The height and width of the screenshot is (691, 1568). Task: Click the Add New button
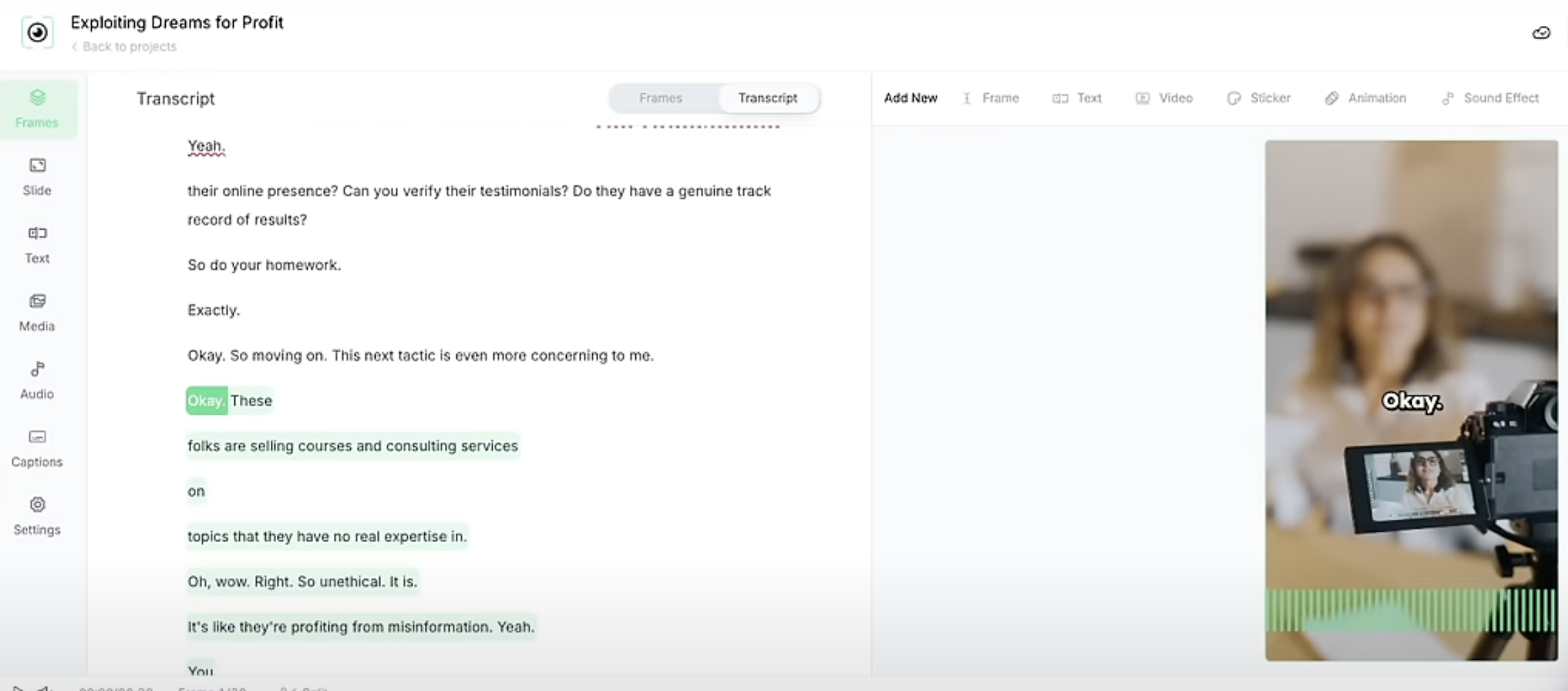pyautogui.click(x=910, y=98)
